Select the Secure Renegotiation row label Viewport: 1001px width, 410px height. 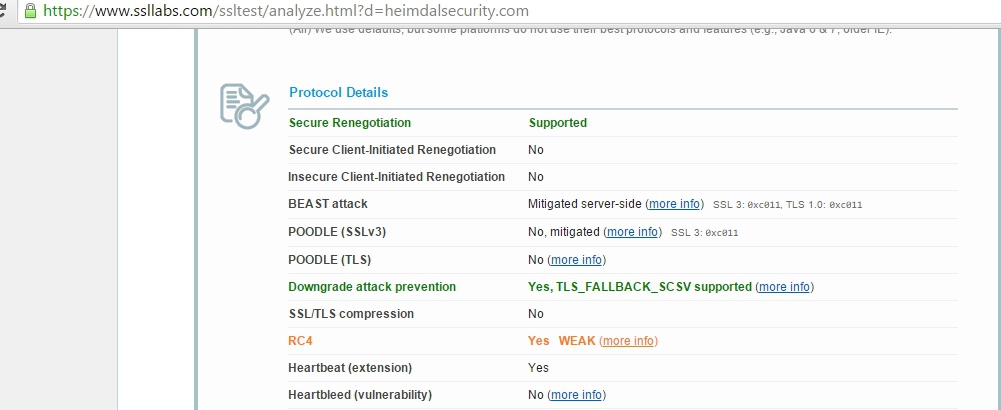[x=349, y=123]
